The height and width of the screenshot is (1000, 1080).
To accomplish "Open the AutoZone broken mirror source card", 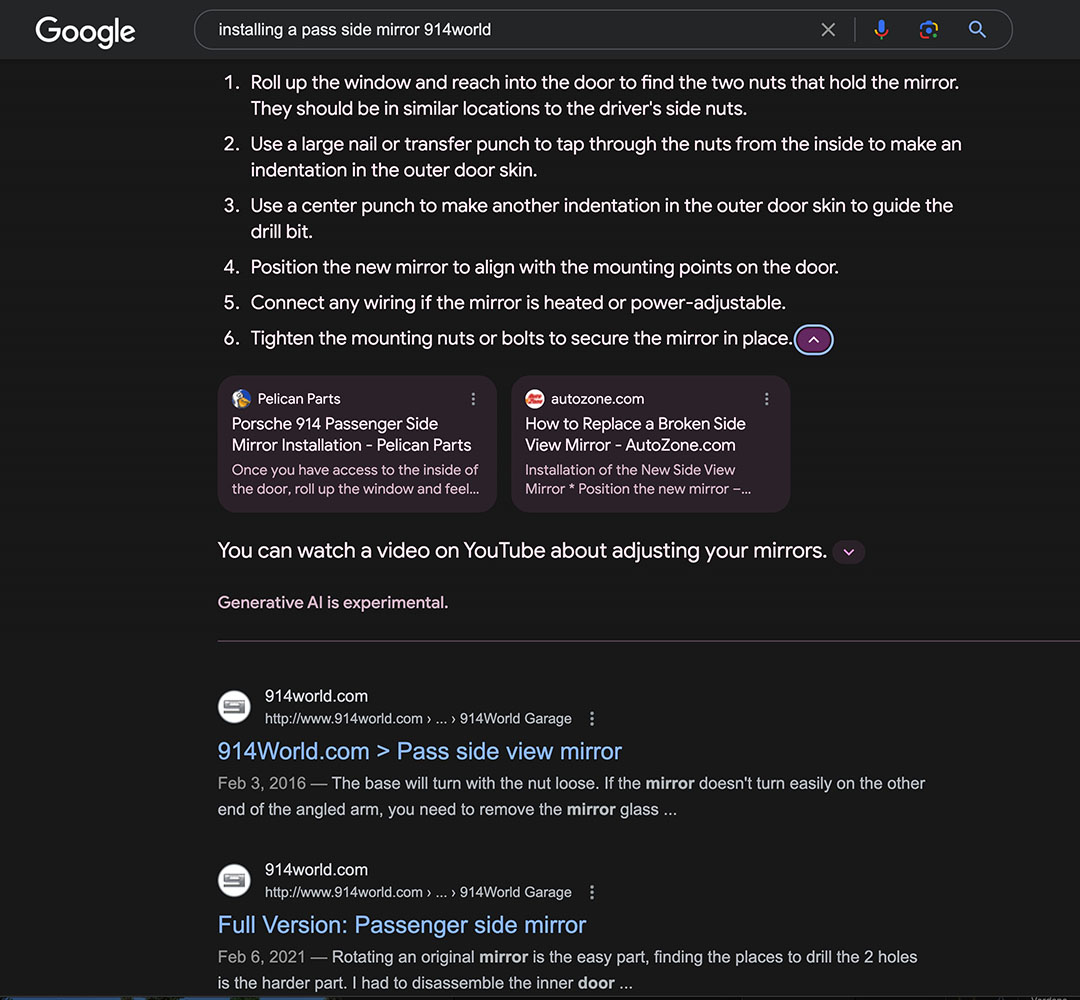I will click(650, 444).
